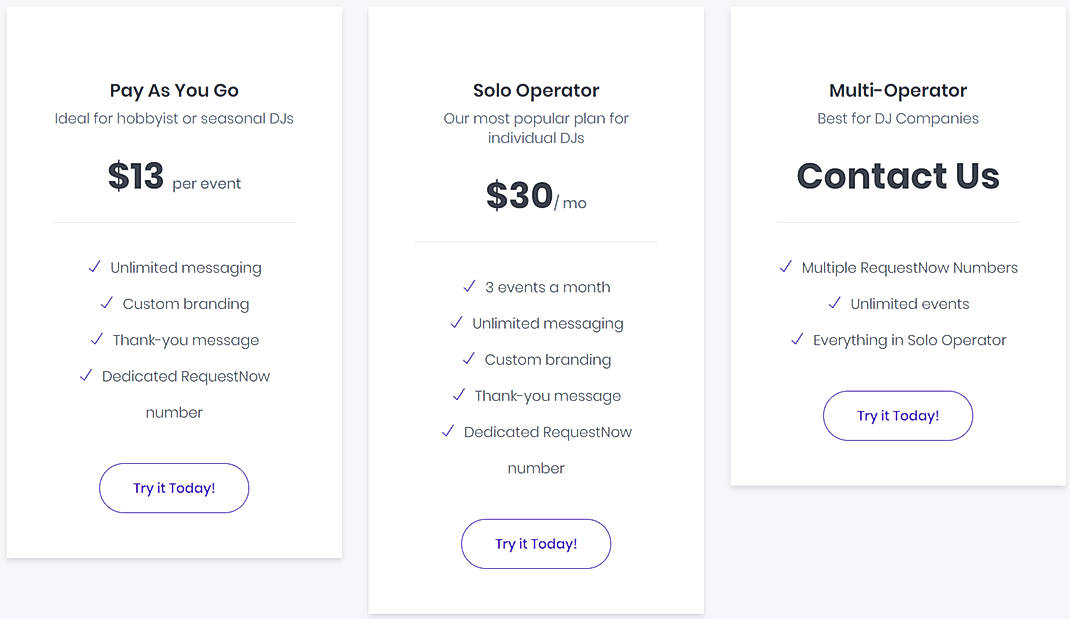Click the checkmark beside Everything in Solo Operator
The image size is (1070, 619).
pyautogui.click(x=797, y=339)
